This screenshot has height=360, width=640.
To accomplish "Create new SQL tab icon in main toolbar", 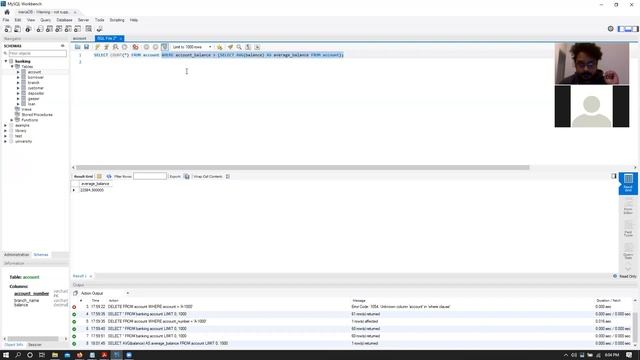I will (x=8, y=29).
